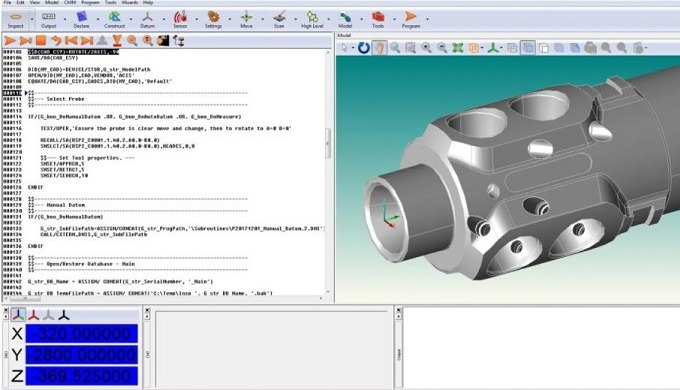Expand the Output dropdown arrow

[x=65, y=19]
